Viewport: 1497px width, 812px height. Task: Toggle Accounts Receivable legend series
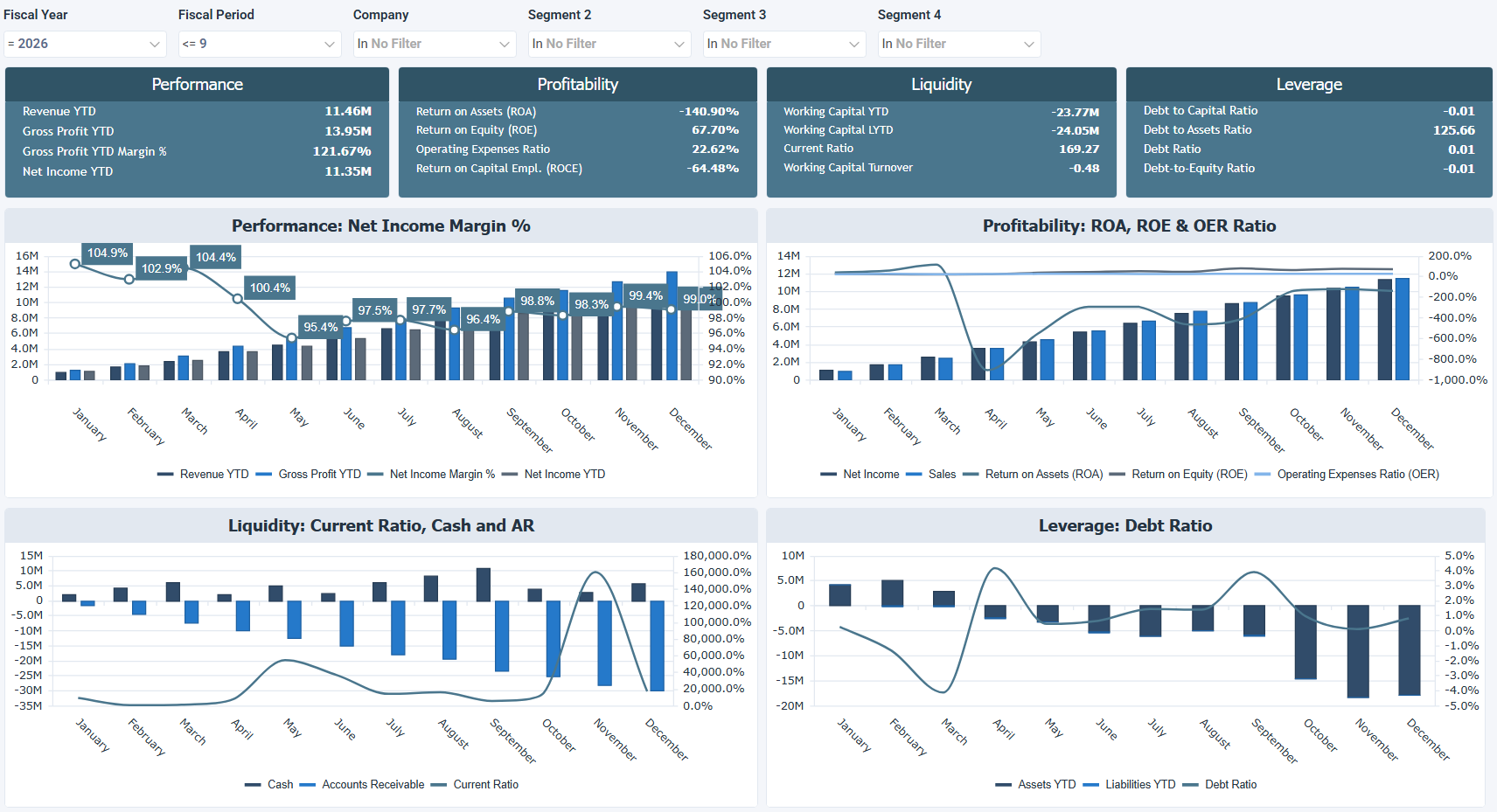[362, 785]
